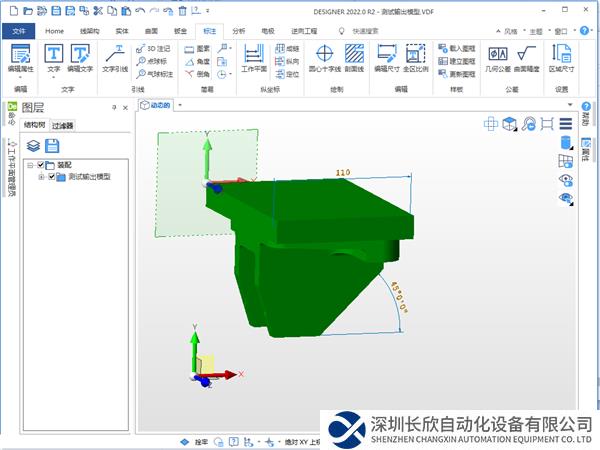Toggle the 测试输出模型 layer checkbox
The image size is (600, 450).
51,177
